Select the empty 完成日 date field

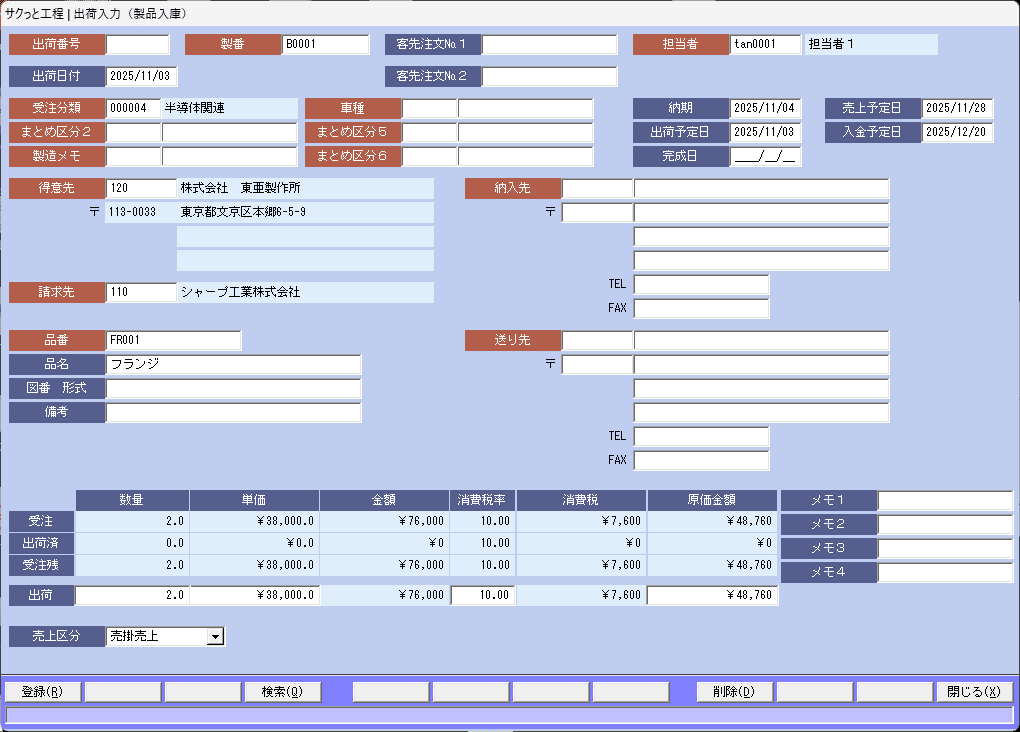[765, 156]
